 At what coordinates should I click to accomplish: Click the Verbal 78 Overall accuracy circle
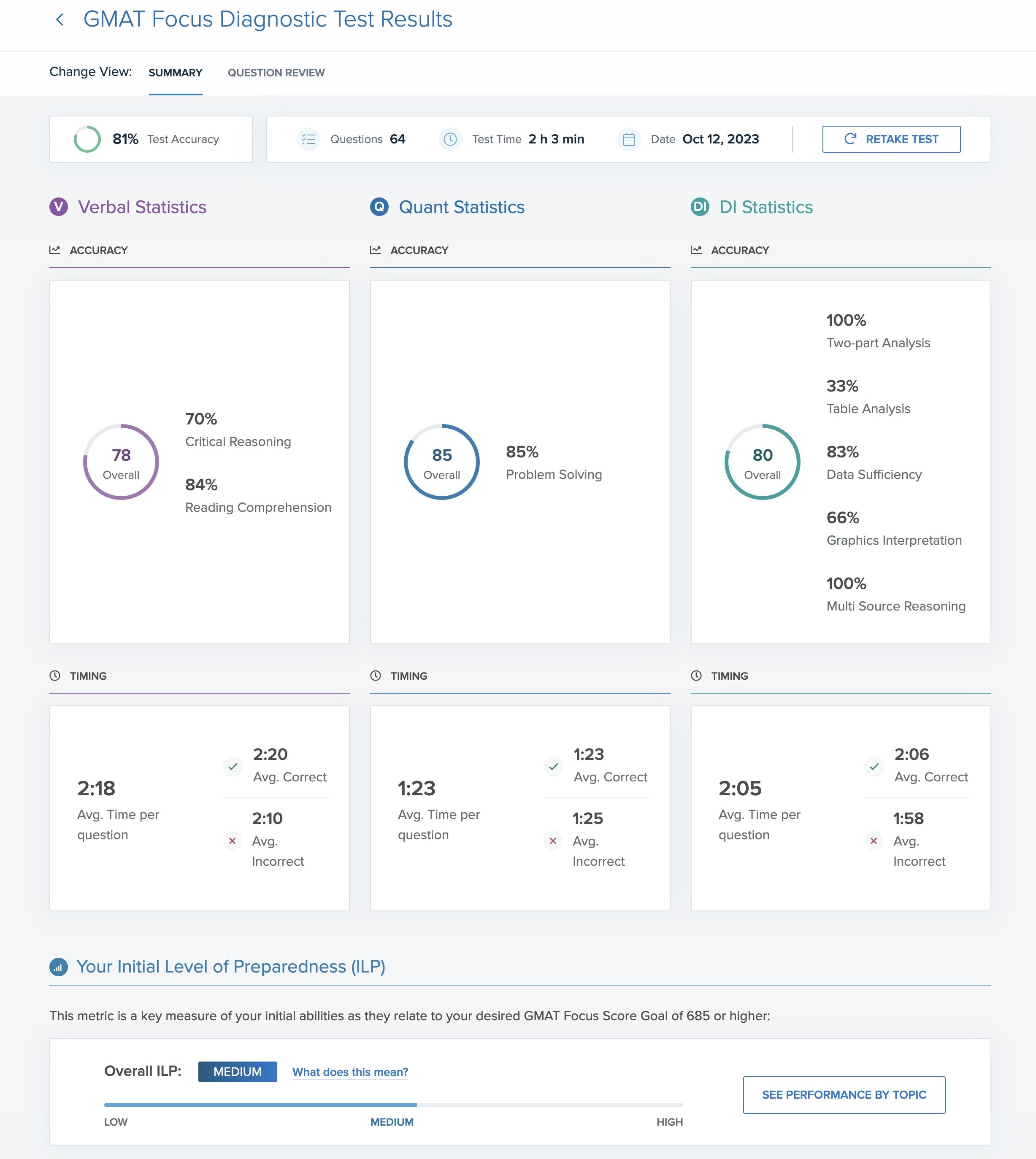(121, 462)
